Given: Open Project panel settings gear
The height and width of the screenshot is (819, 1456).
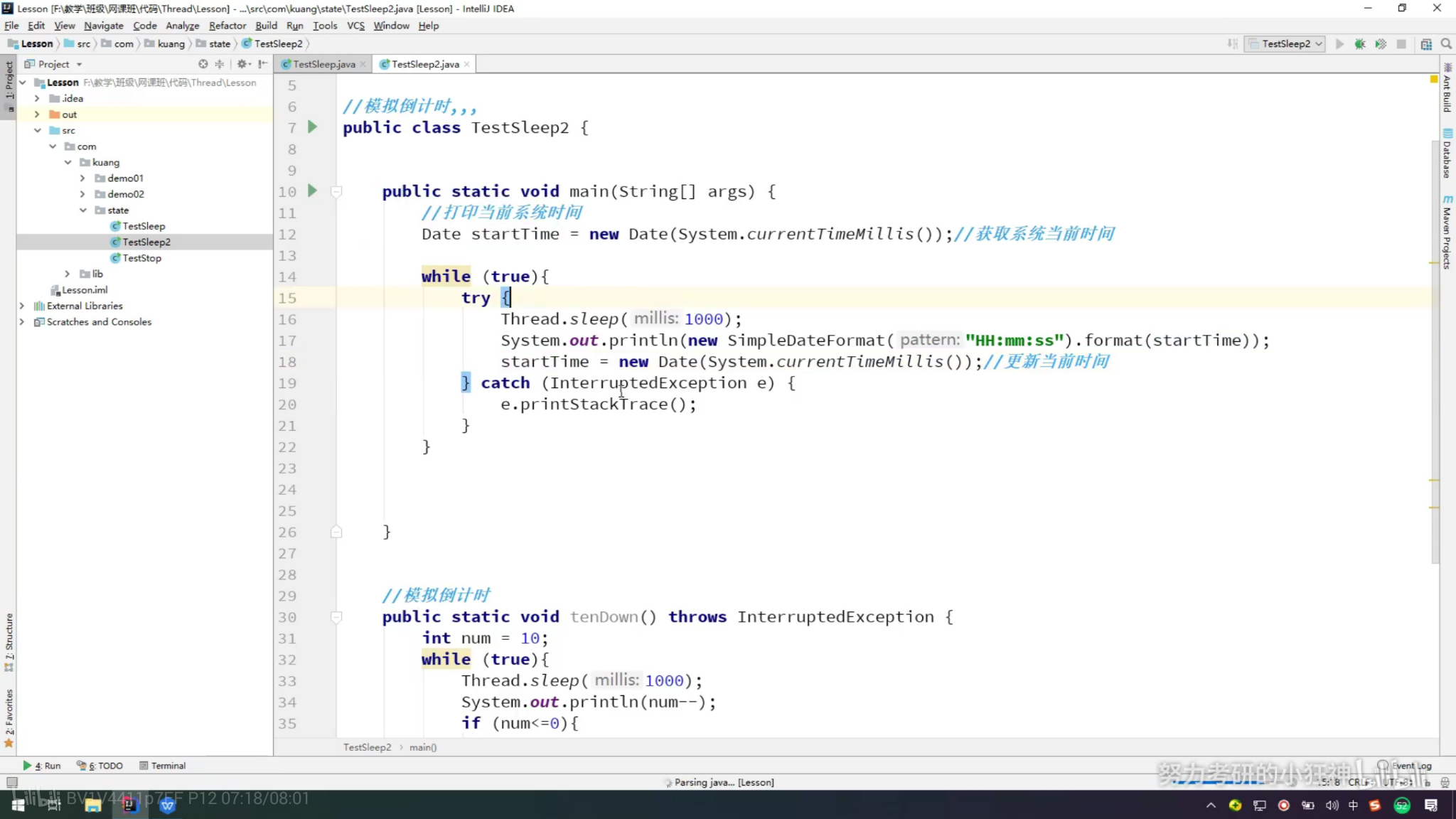Looking at the screenshot, I should [x=243, y=64].
